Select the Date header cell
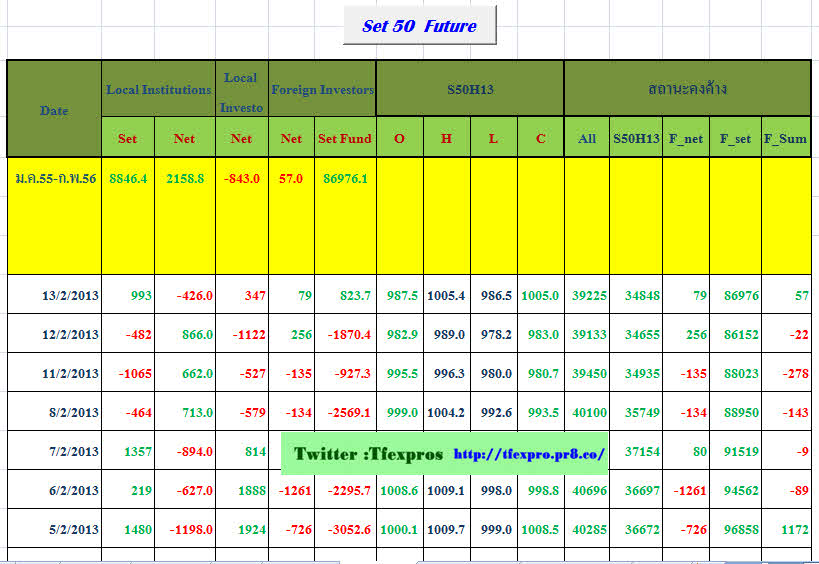Screen dimensions: 819x564 [54, 110]
